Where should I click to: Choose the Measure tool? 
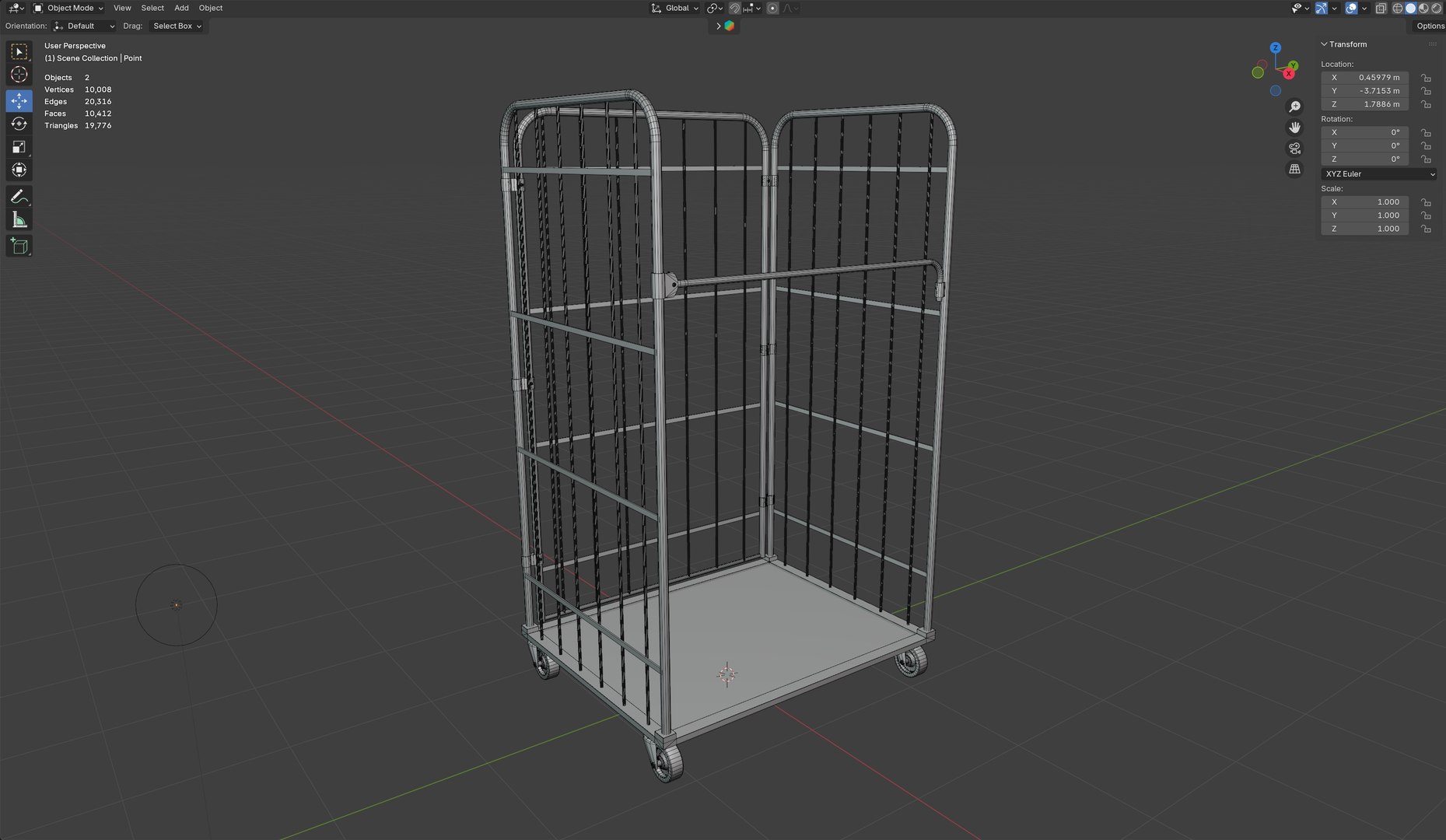tap(19, 220)
